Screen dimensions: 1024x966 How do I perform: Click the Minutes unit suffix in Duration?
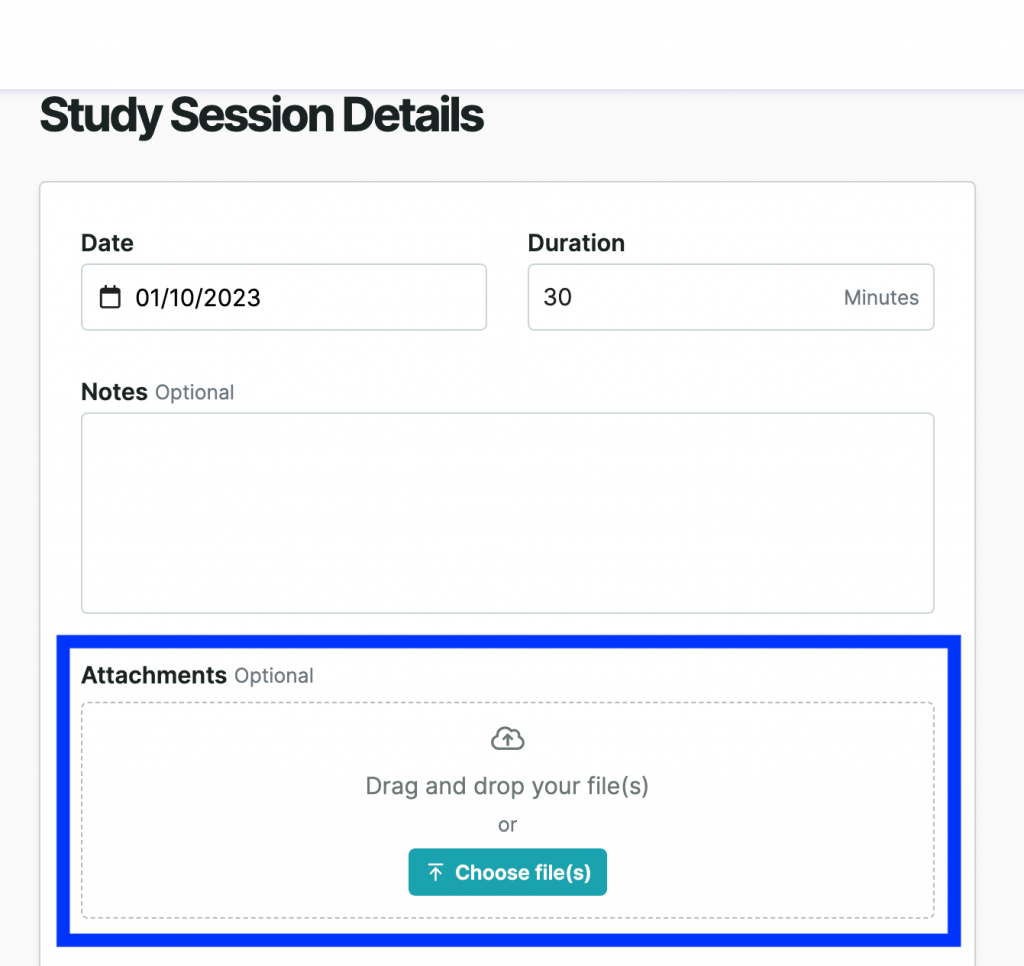click(x=881, y=298)
